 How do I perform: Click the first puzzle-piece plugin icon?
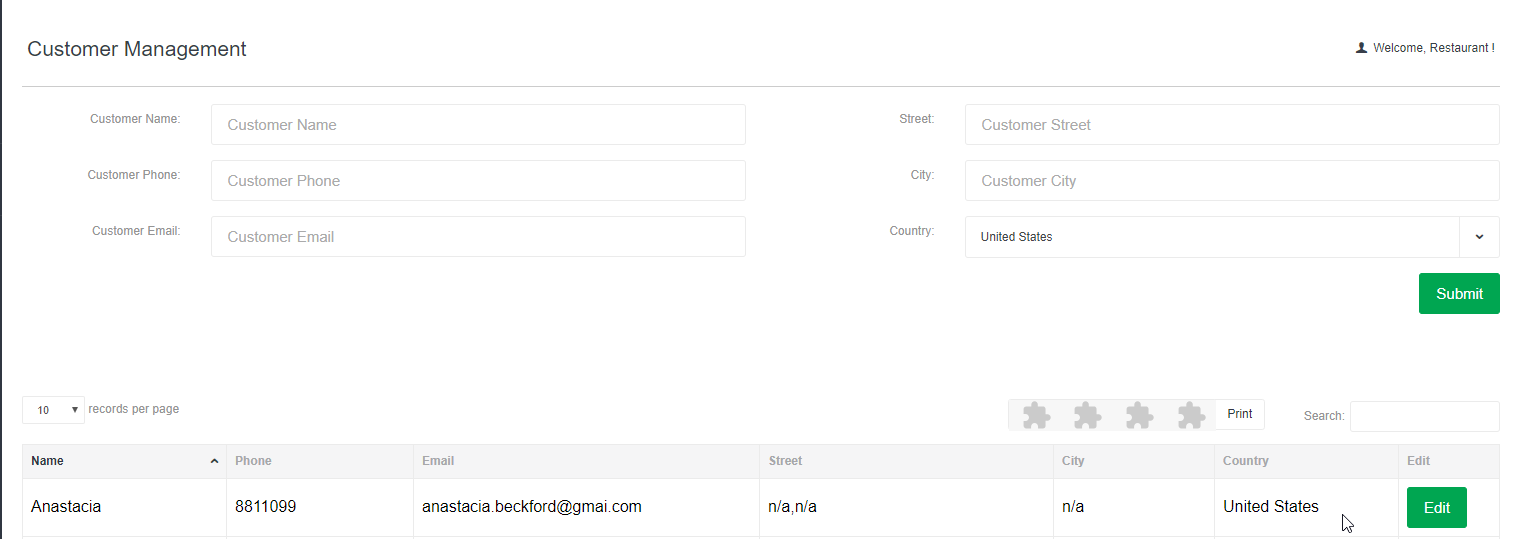coord(1036,415)
